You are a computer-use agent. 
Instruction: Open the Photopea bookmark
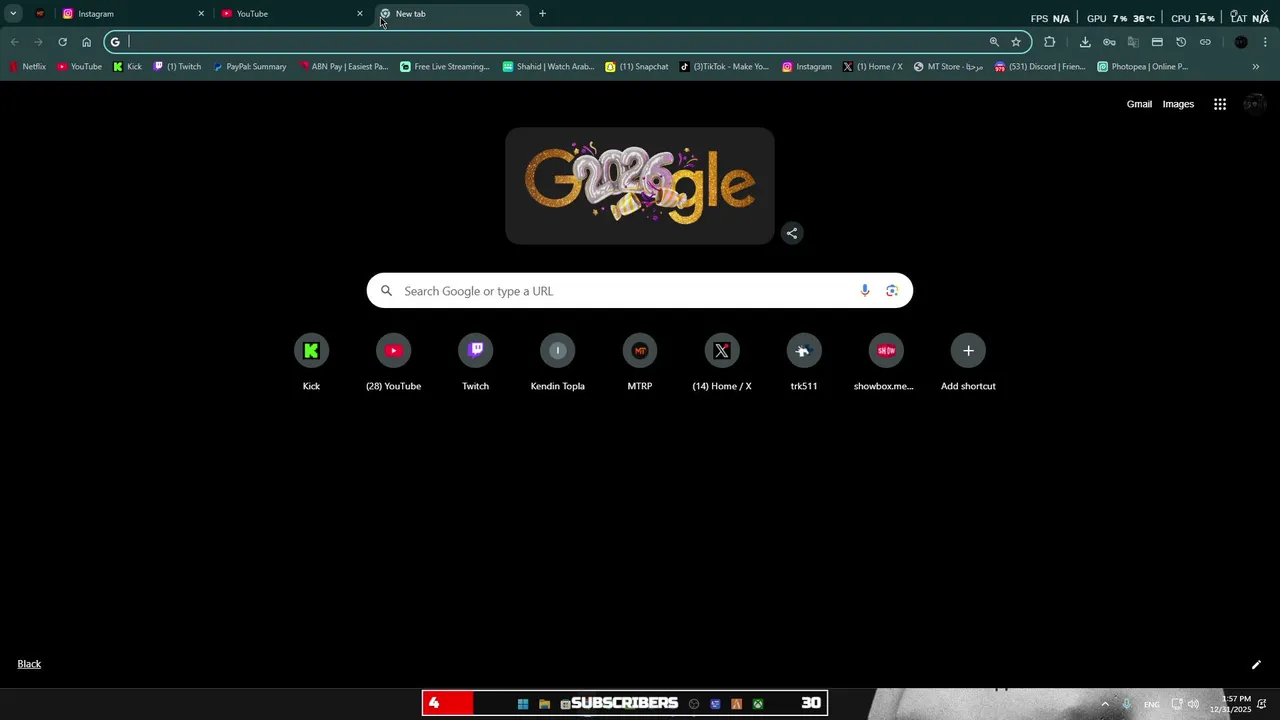click(x=1143, y=67)
